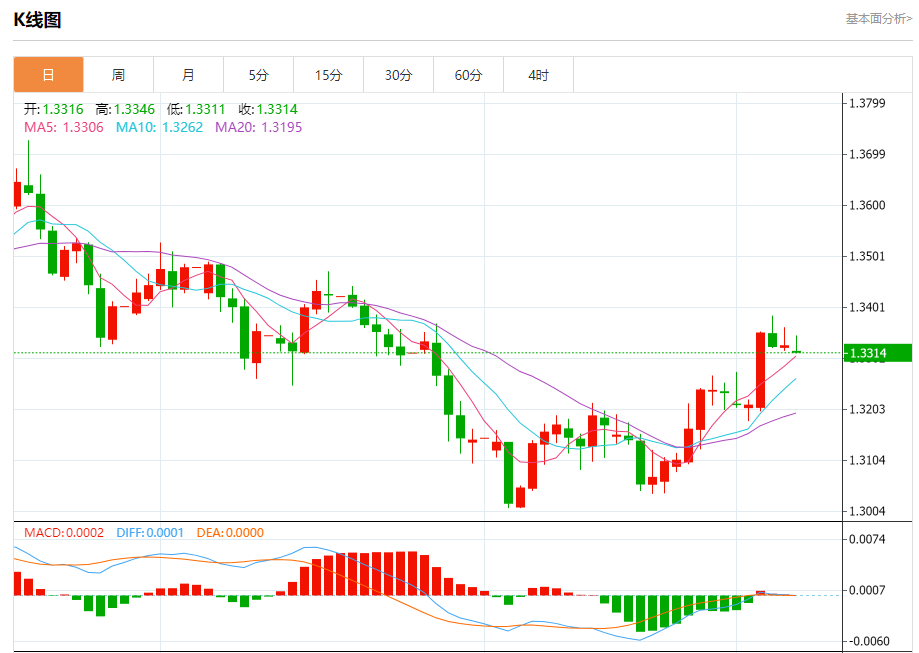Open the 4时 interval tab
919x653 pixels.
[x=539, y=74]
